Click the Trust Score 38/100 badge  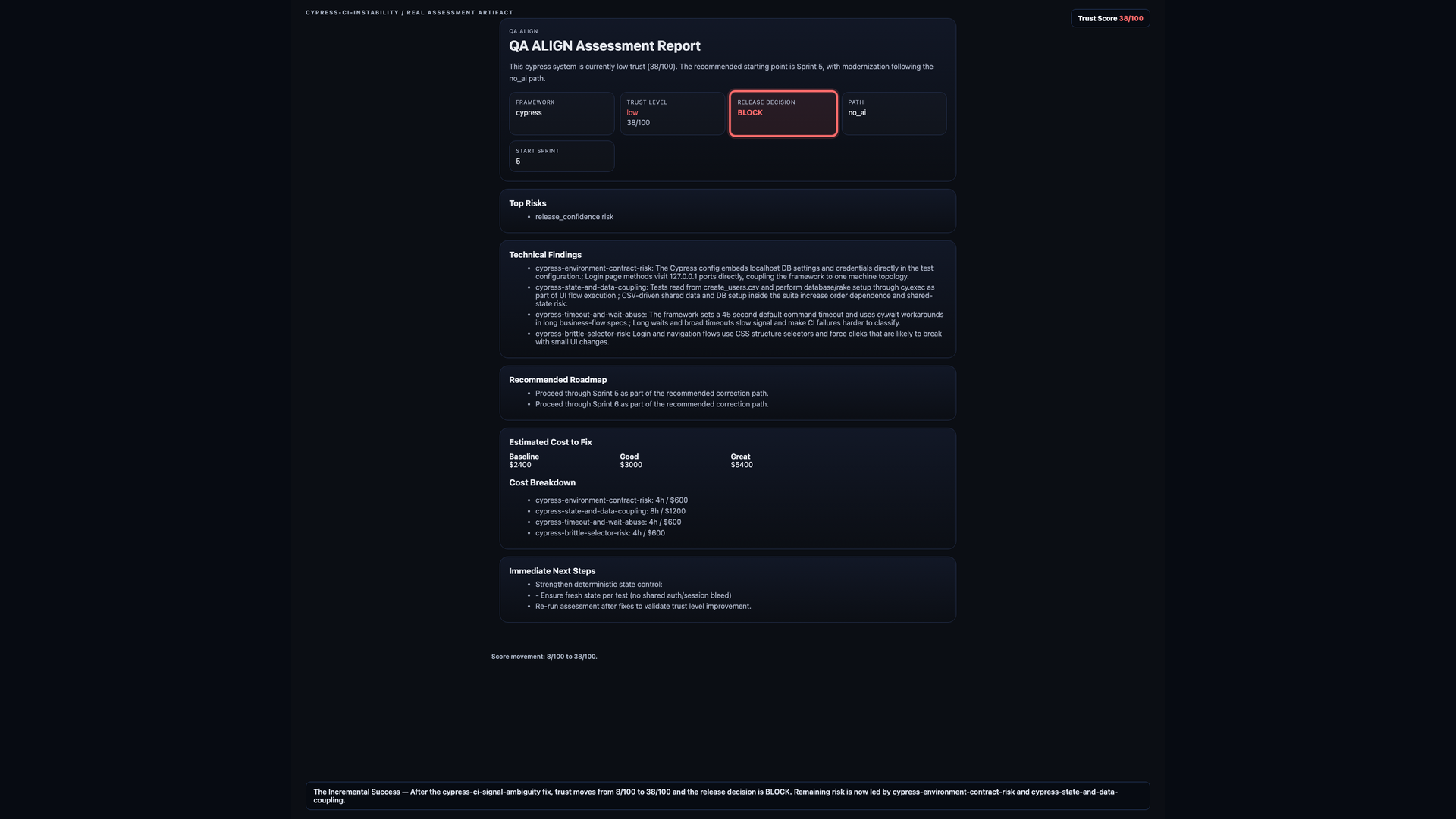click(x=1110, y=18)
